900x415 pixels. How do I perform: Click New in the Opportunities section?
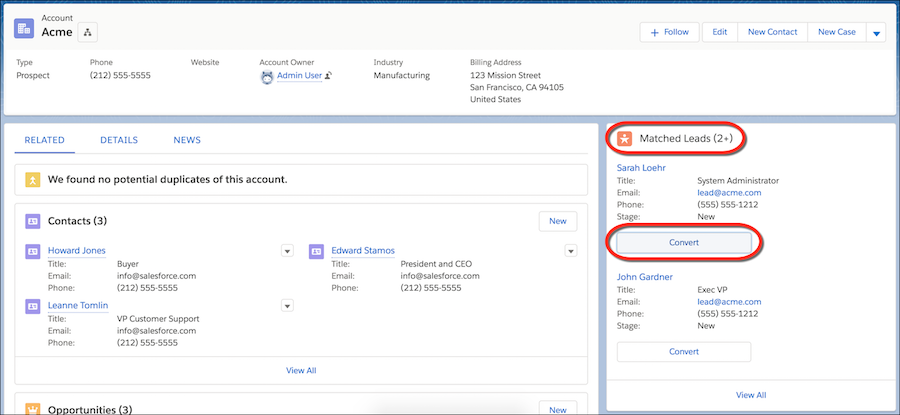coord(558,409)
